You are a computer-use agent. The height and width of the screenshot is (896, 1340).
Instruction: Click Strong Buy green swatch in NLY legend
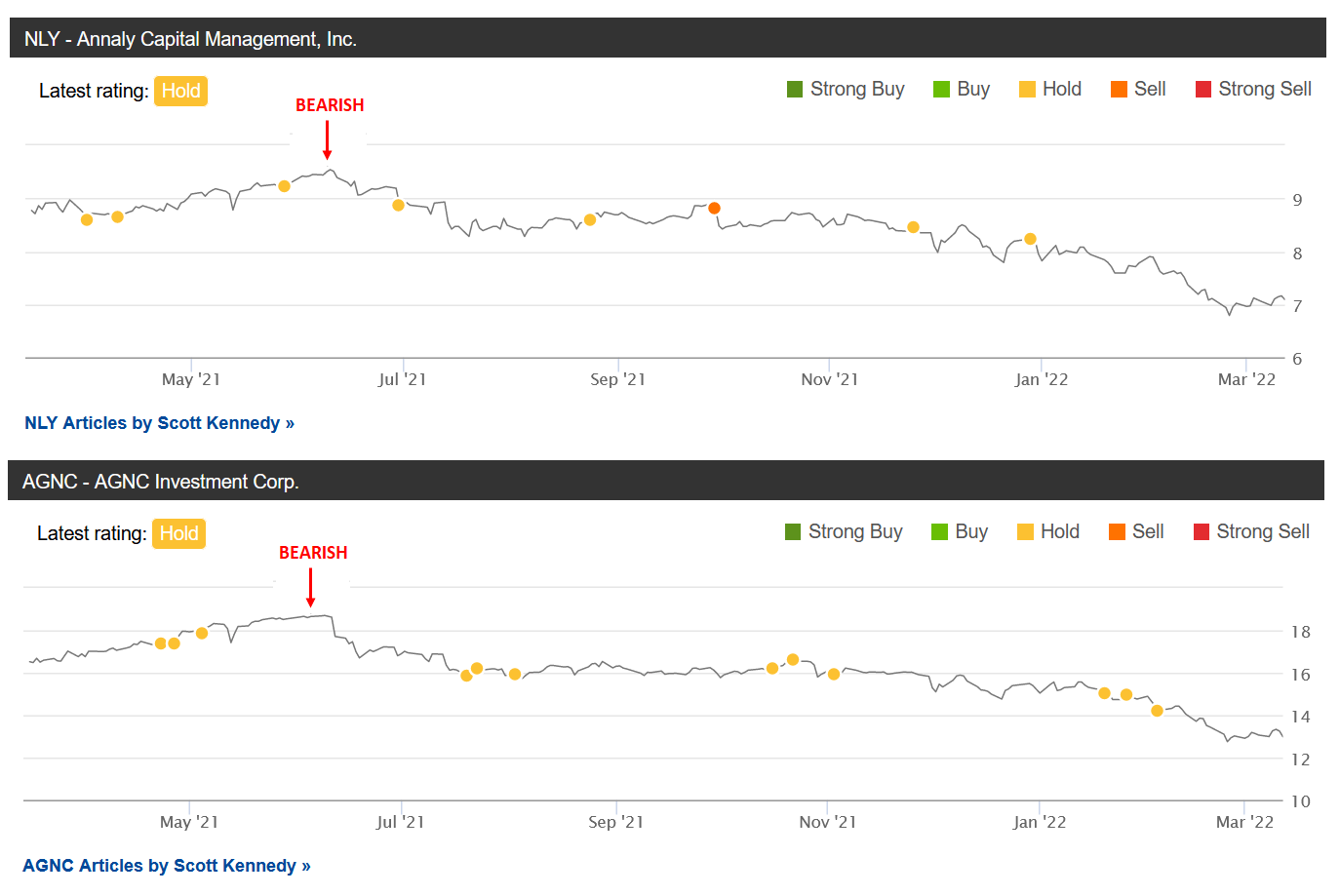point(795,90)
